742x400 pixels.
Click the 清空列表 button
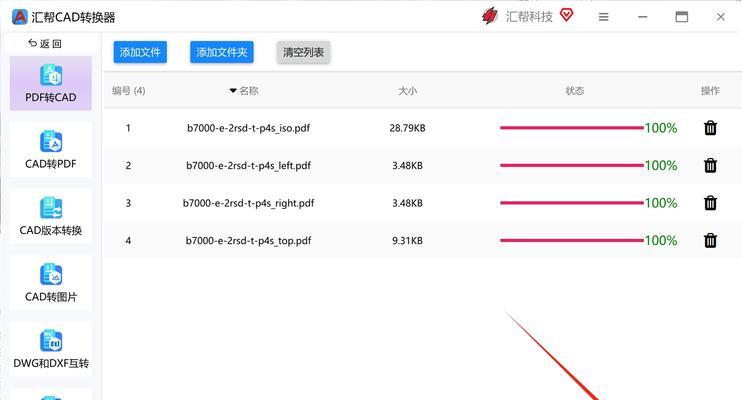tap(303, 52)
